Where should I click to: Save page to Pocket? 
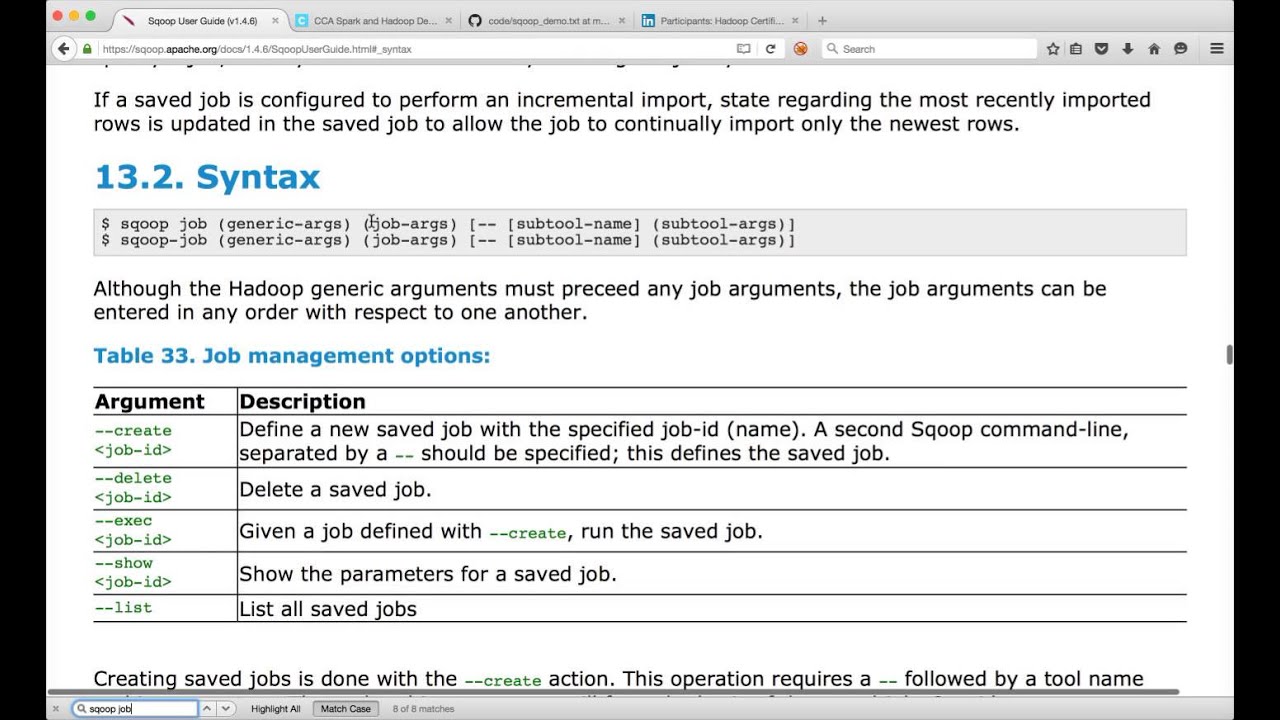click(x=1102, y=48)
